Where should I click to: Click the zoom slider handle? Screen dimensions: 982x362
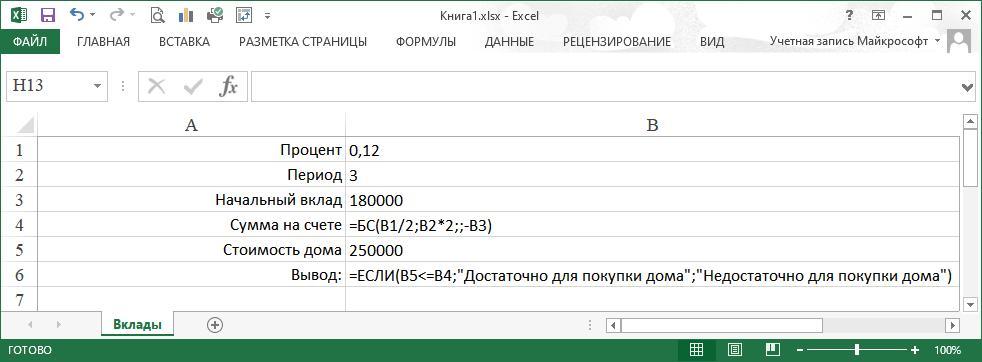pyautogui.click(x=857, y=349)
